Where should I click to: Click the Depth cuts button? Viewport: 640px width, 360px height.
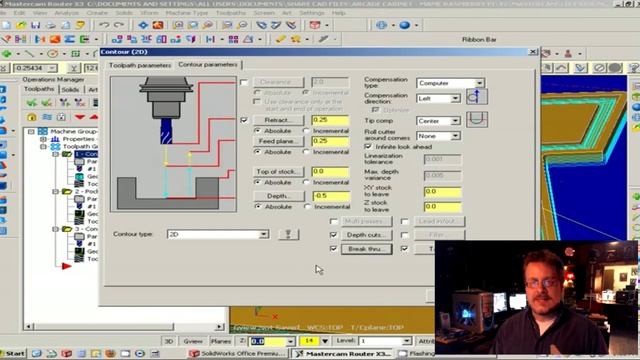tap(367, 235)
